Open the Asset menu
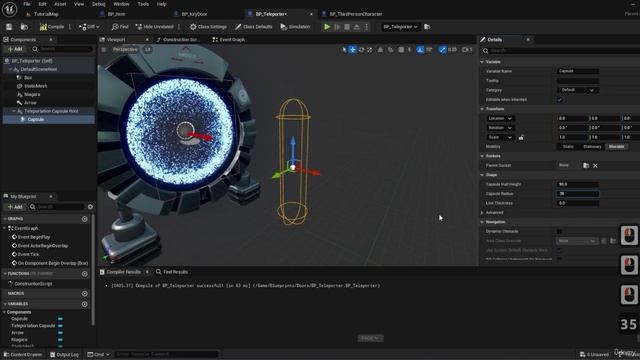Viewport: 640px width, 360px height. (60, 4)
